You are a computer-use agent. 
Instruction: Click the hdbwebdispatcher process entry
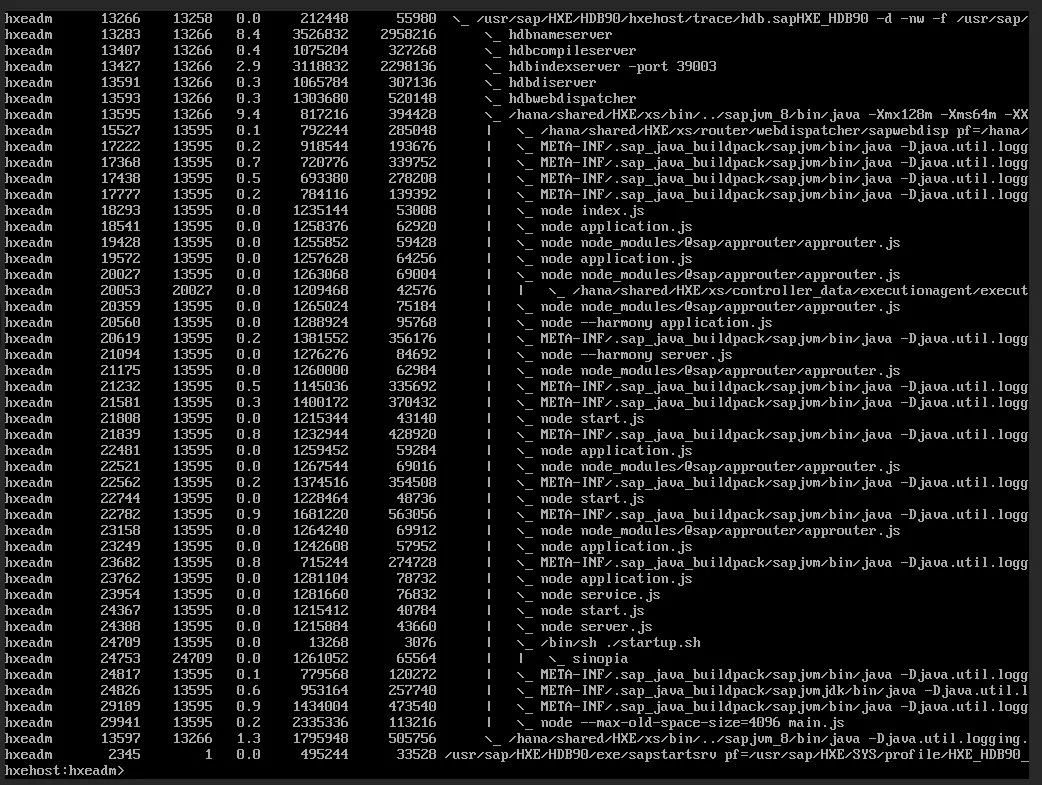(x=572, y=99)
